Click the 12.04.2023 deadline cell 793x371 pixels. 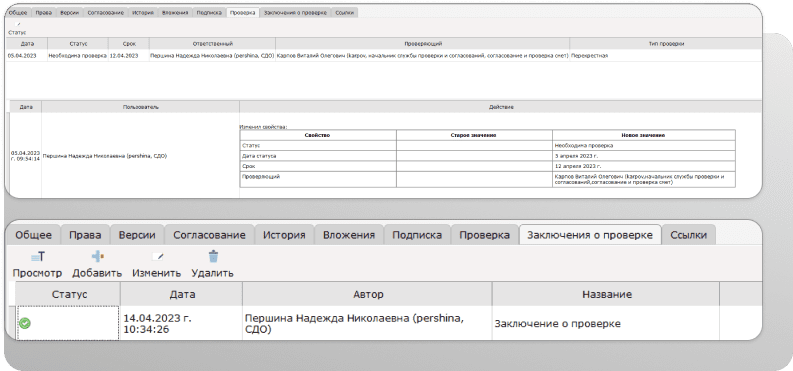tap(129, 56)
